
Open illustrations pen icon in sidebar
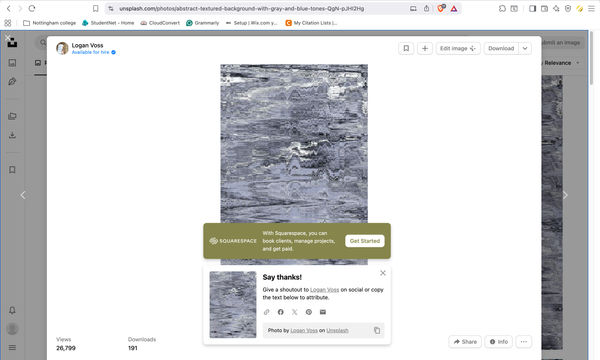(x=12, y=81)
